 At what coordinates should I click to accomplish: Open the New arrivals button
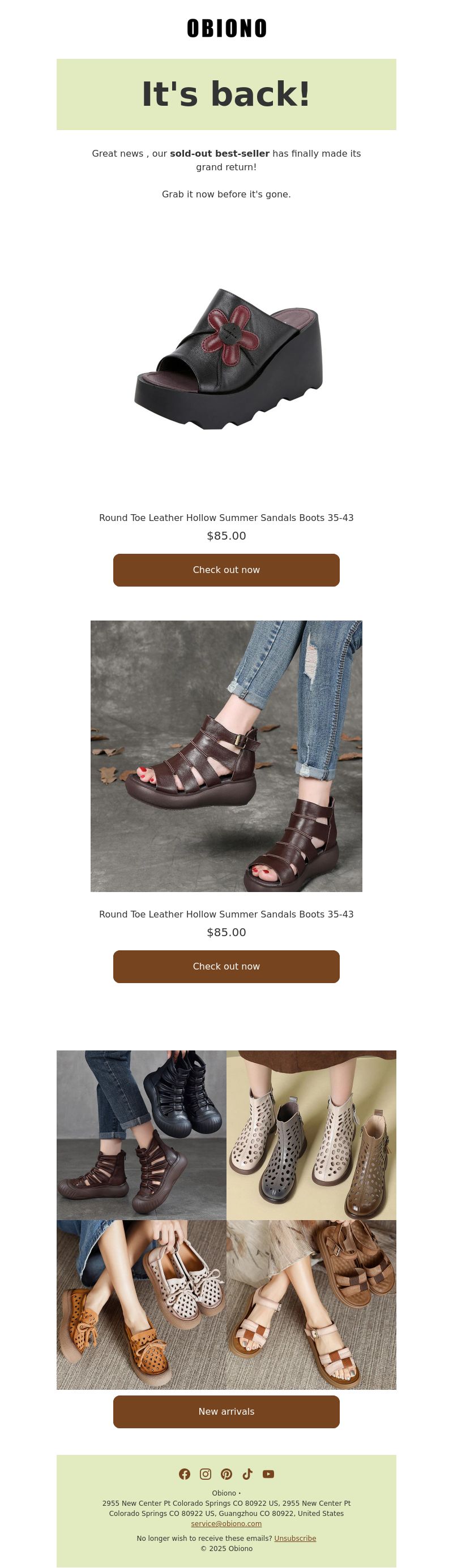click(x=226, y=1411)
